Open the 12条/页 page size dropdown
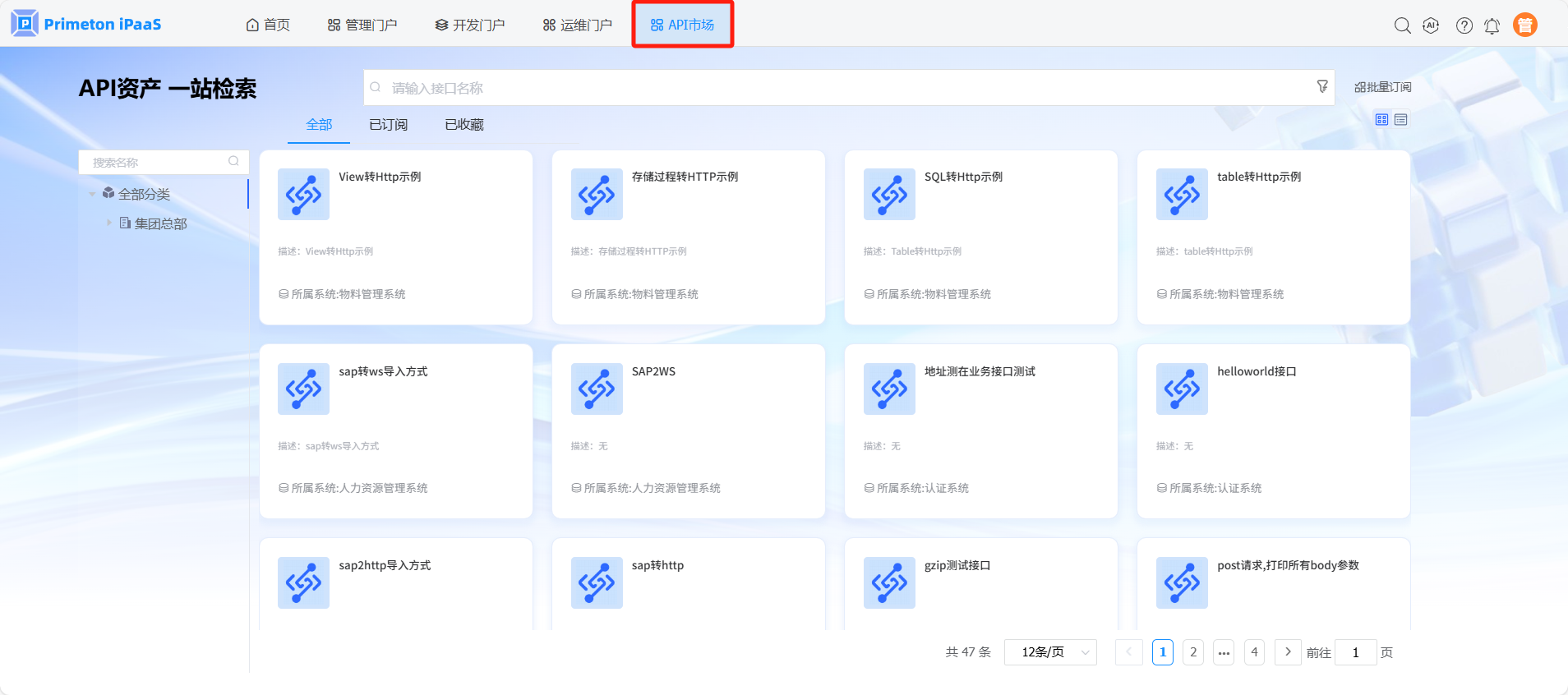This screenshot has width=1568, height=695. [1050, 652]
